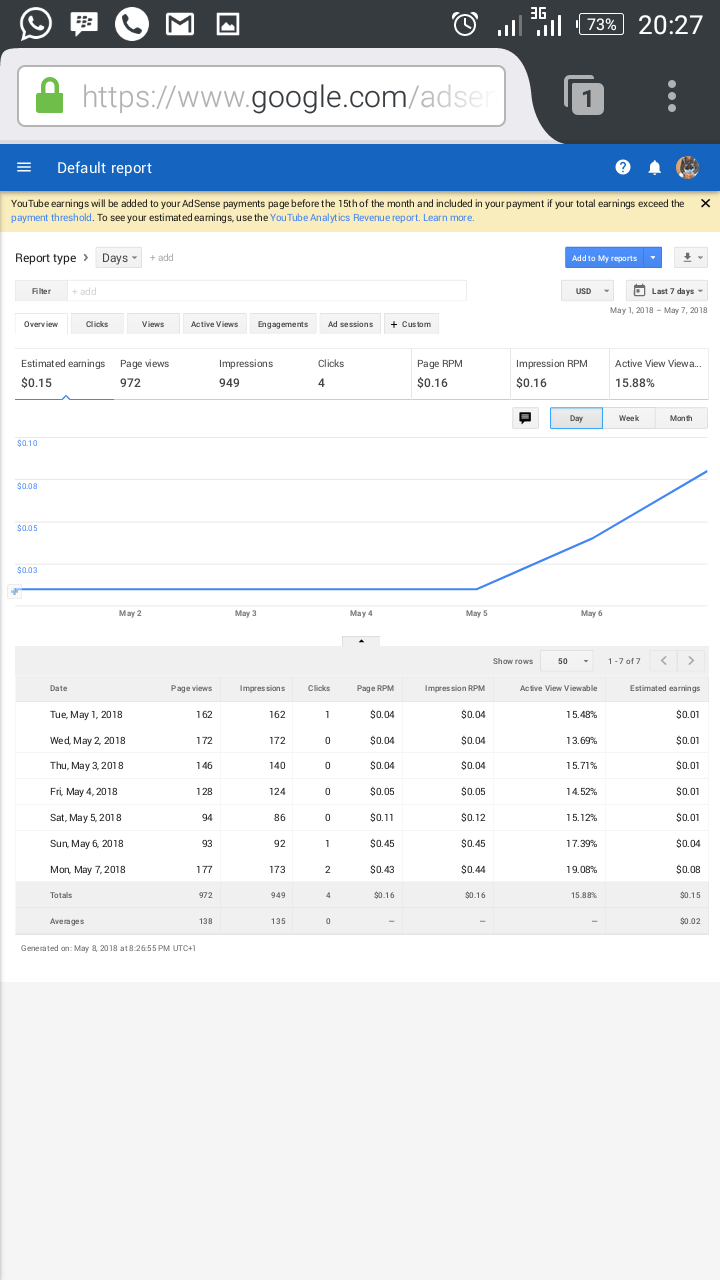Open the account profile avatar
Viewport: 720px width, 1280px height.
pyautogui.click(x=687, y=167)
